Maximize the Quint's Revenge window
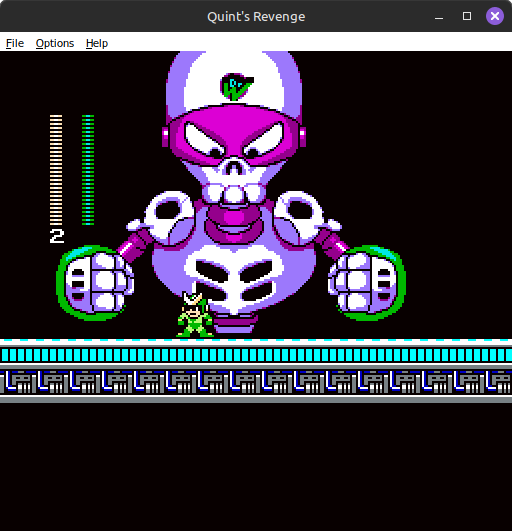The image size is (512, 531). pos(467,16)
